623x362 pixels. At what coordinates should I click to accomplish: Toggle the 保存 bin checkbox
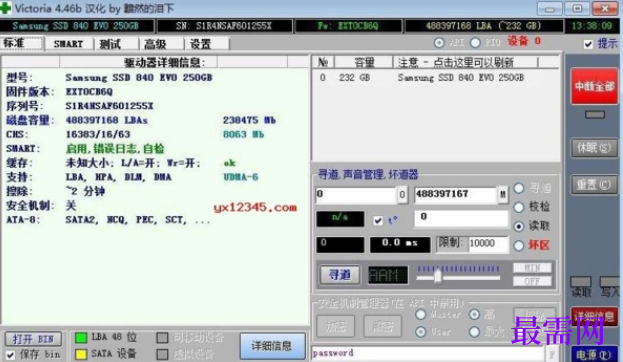pyautogui.click(x=10, y=355)
